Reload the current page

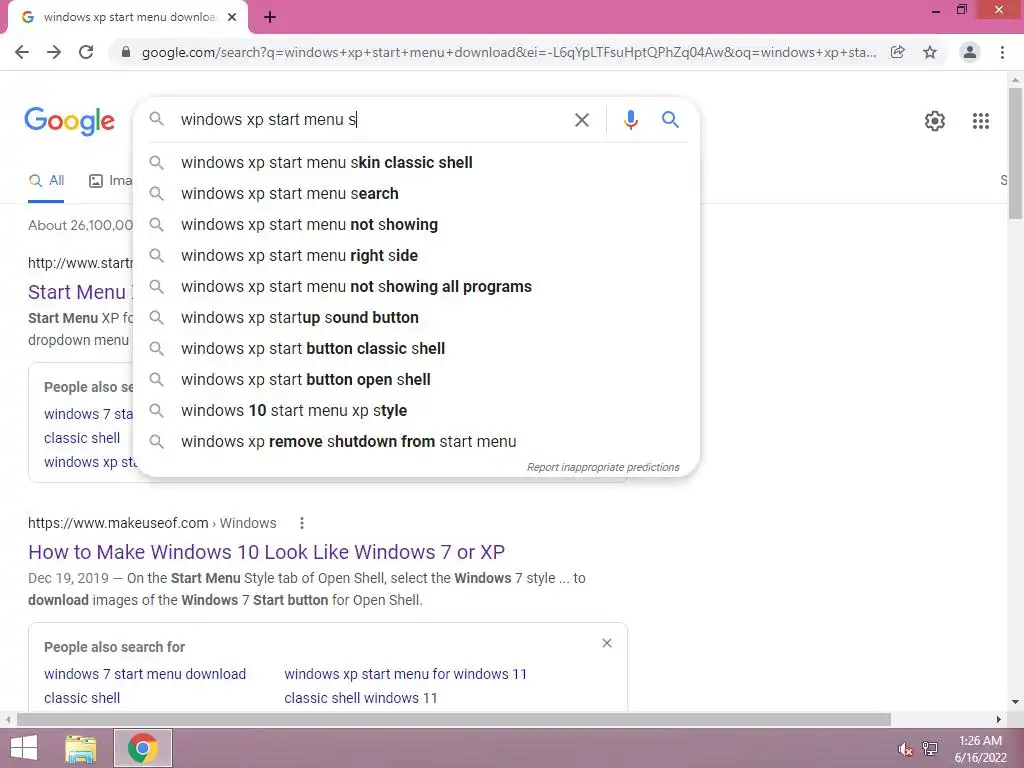(86, 52)
